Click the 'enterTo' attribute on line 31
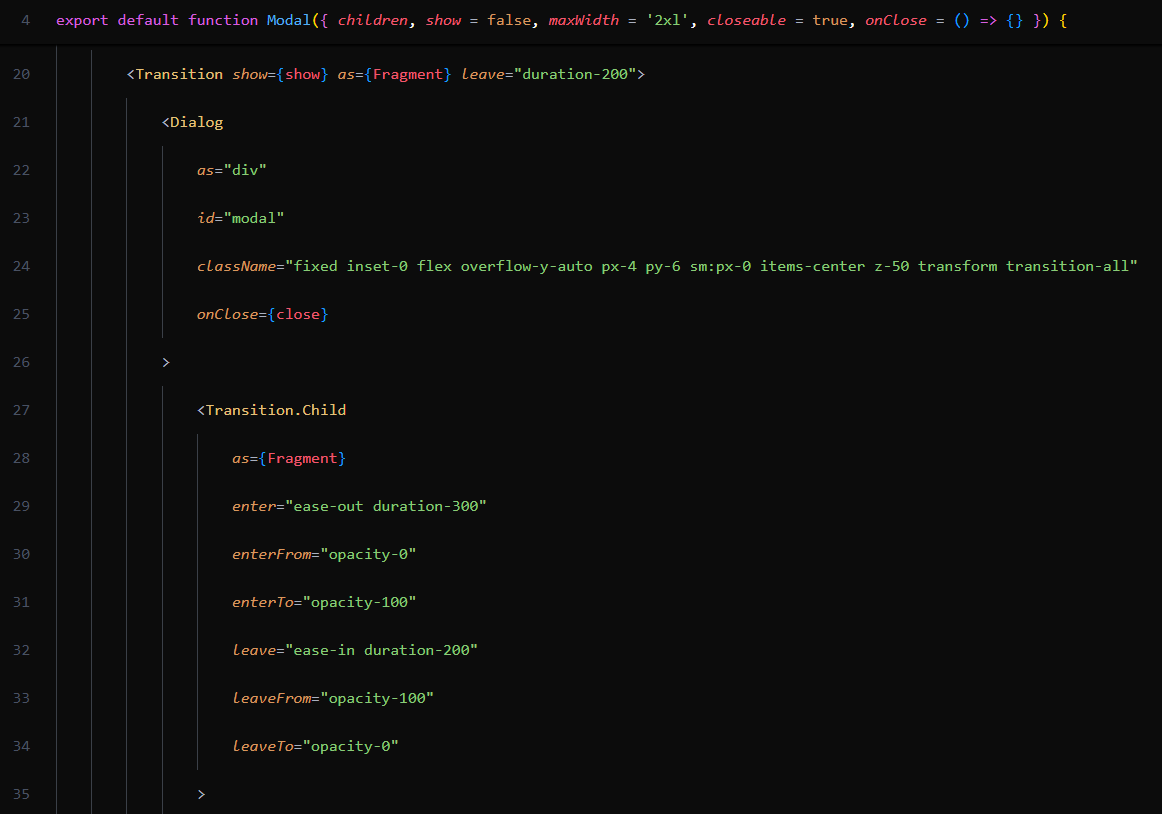The width and height of the screenshot is (1162, 814). [x=263, y=602]
